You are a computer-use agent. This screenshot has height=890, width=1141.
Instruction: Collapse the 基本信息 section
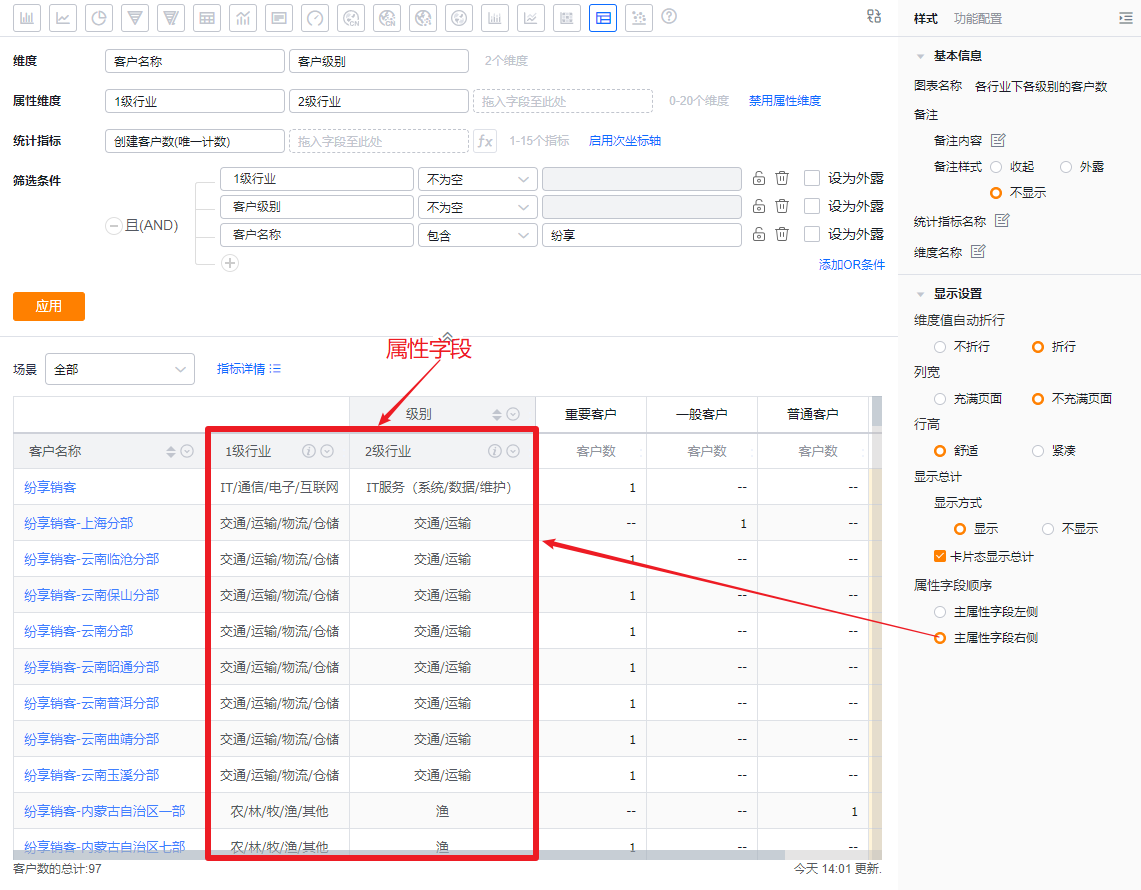pyautogui.click(x=921, y=56)
